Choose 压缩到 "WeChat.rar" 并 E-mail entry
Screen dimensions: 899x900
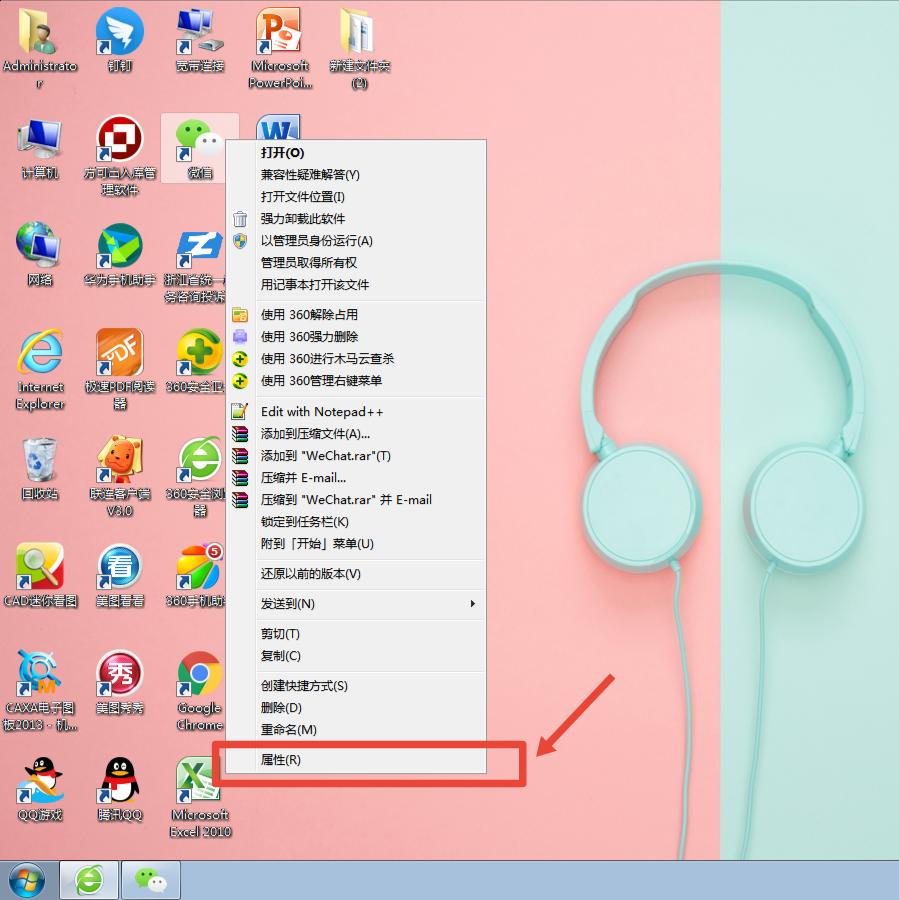(356, 500)
